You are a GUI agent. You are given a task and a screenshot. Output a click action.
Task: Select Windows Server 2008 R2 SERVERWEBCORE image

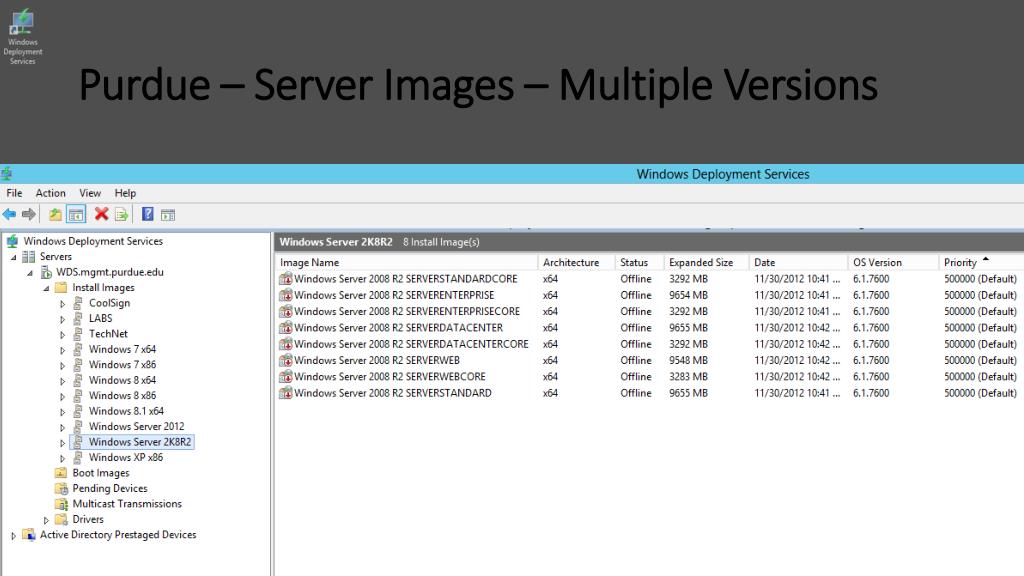(390, 377)
